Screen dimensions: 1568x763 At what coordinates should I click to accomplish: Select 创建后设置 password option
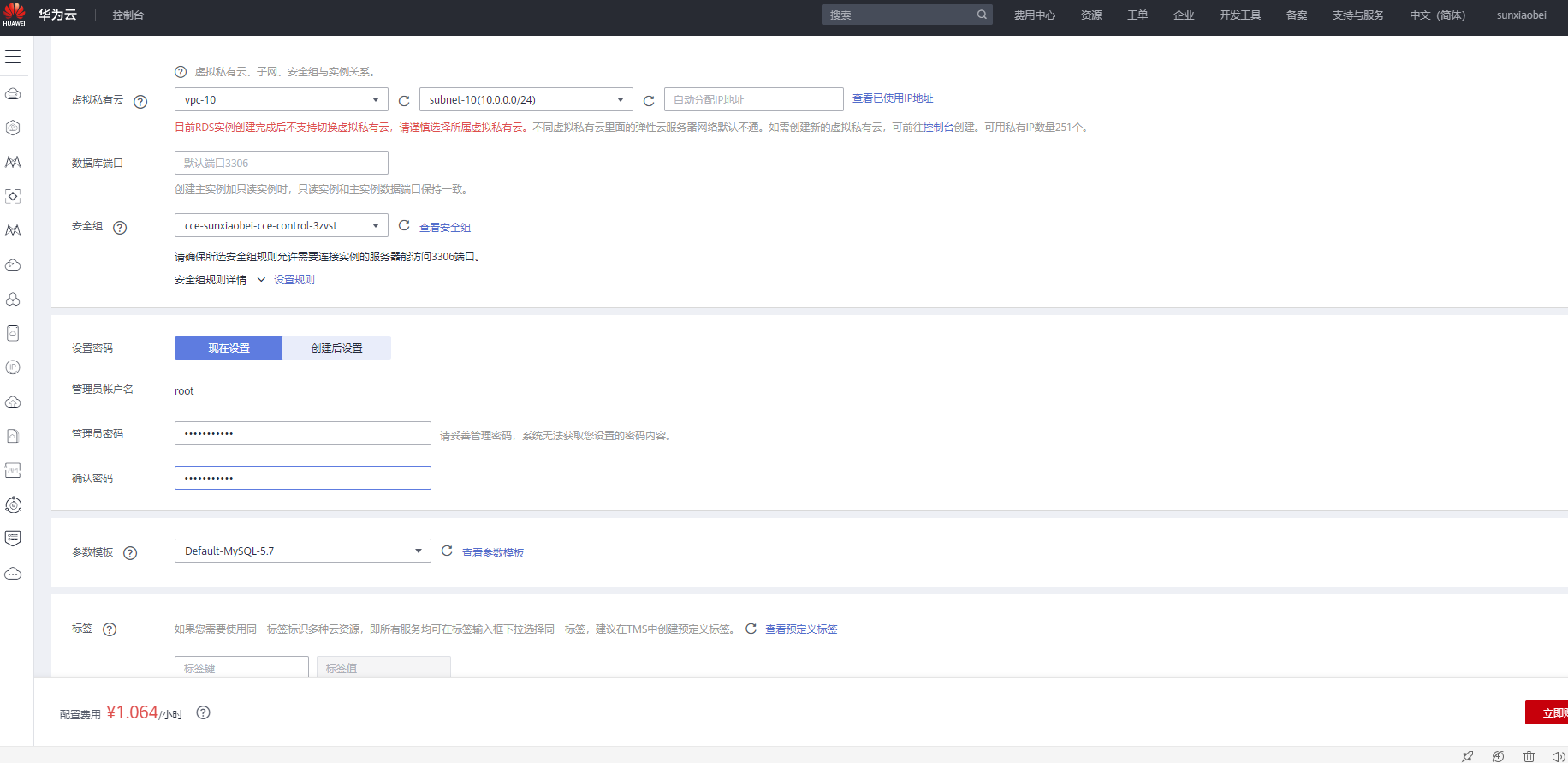tap(337, 348)
